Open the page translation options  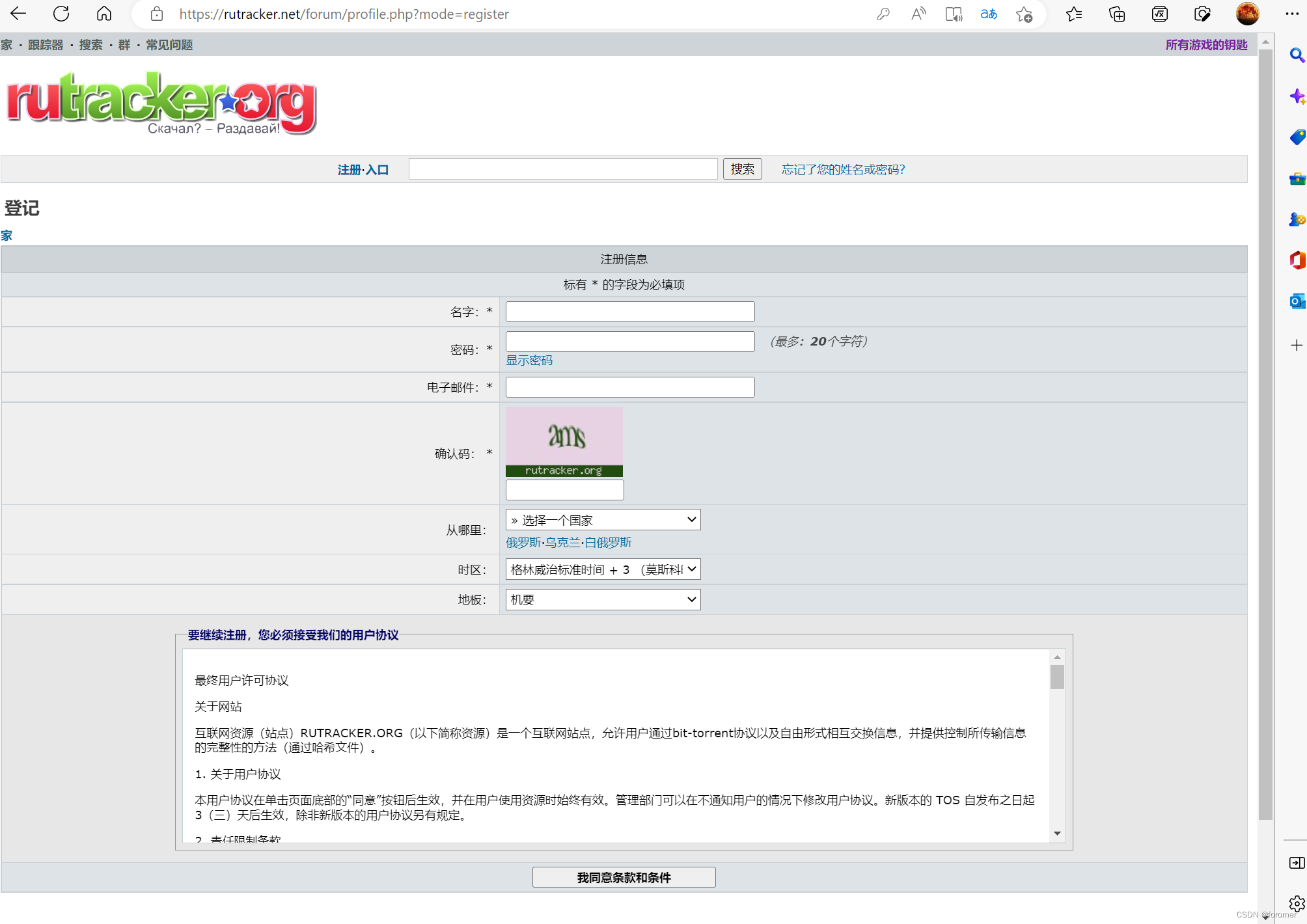coord(989,14)
